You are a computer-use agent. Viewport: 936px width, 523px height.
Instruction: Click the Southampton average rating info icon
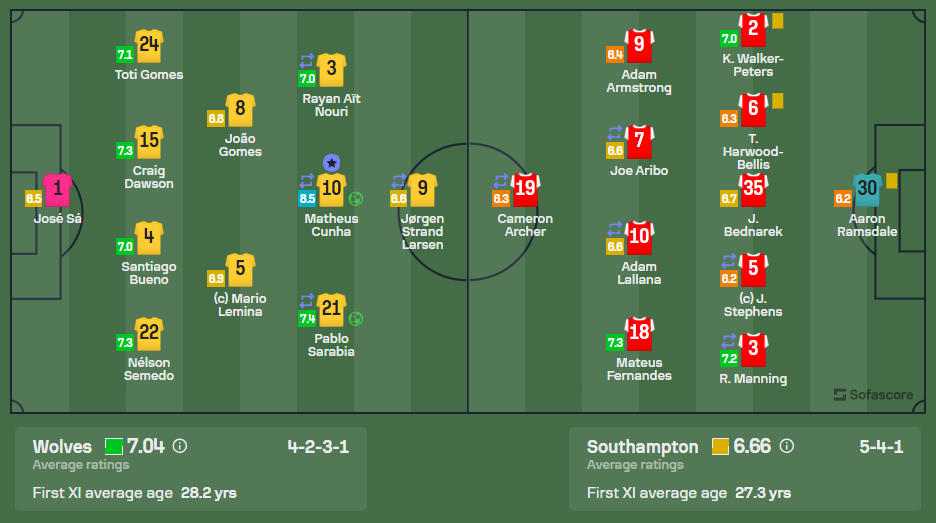pos(787,446)
